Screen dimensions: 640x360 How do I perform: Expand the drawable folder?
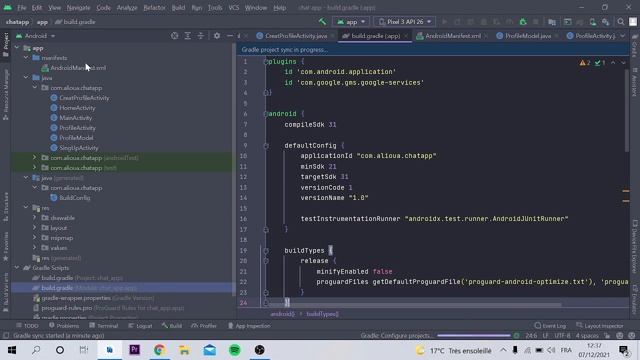pos(34,218)
